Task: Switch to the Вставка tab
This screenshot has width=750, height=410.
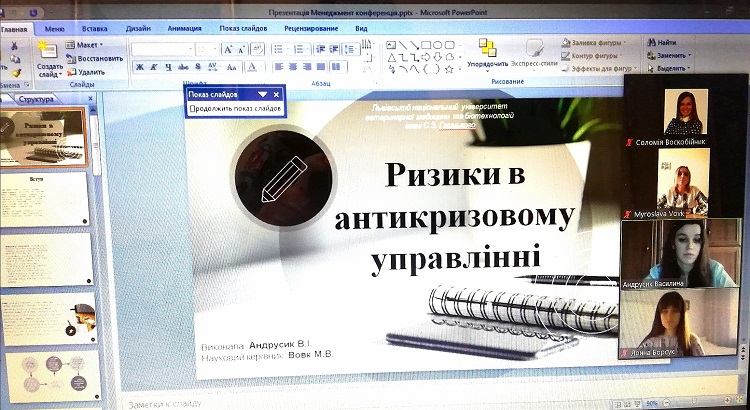Action: (x=94, y=29)
